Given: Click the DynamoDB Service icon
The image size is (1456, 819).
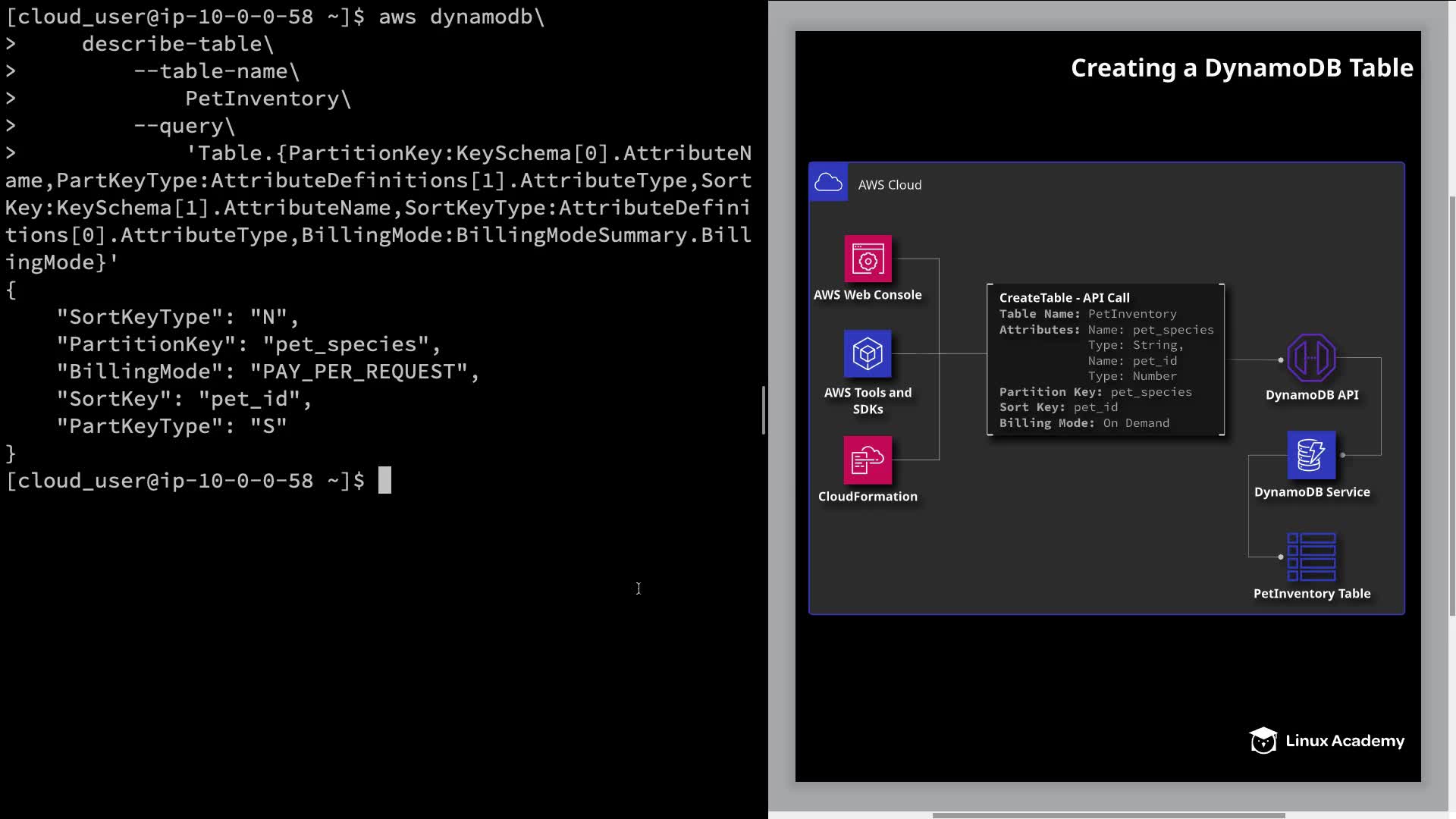Looking at the screenshot, I should click(1311, 455).
